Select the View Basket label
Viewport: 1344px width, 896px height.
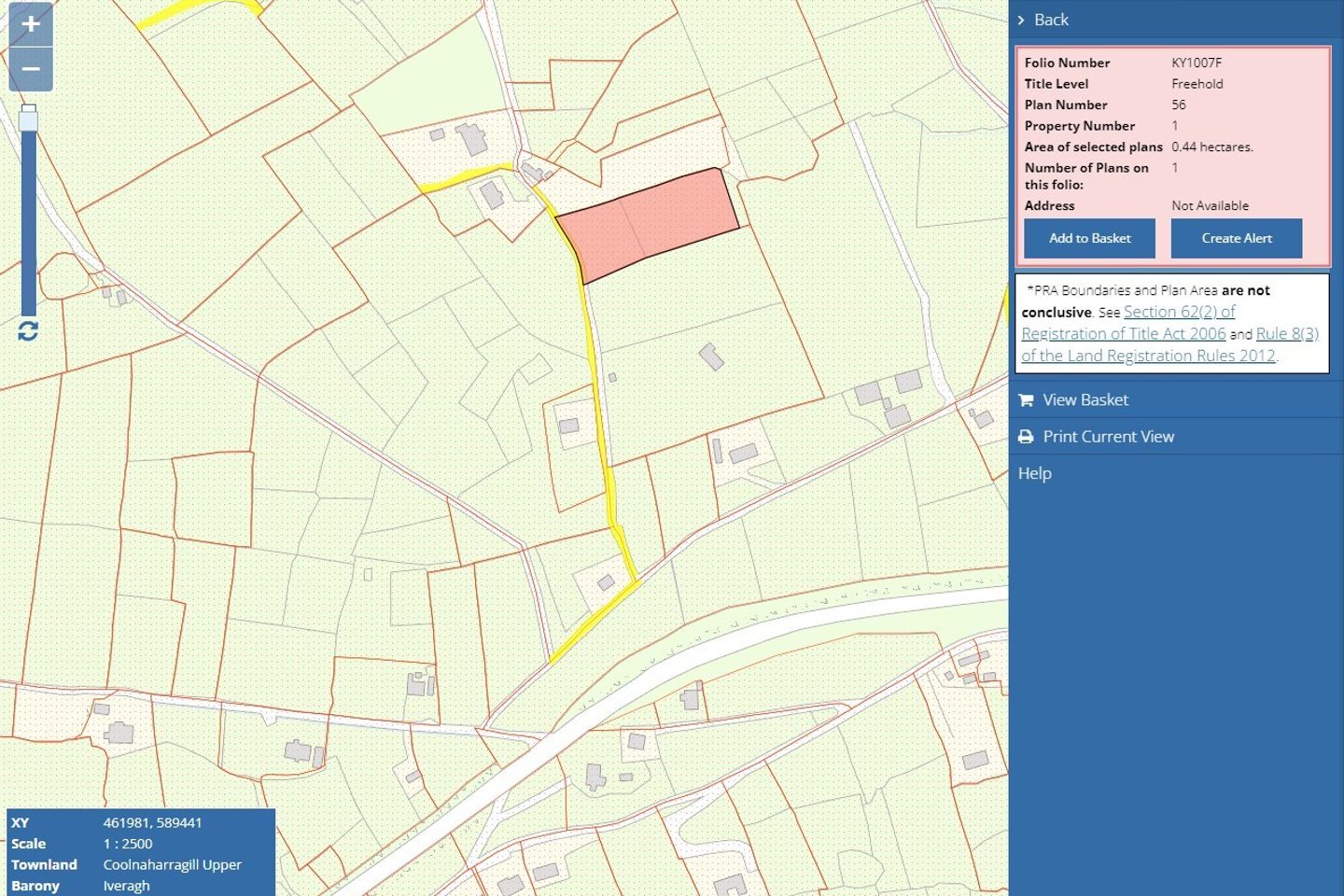point(1085,400)
